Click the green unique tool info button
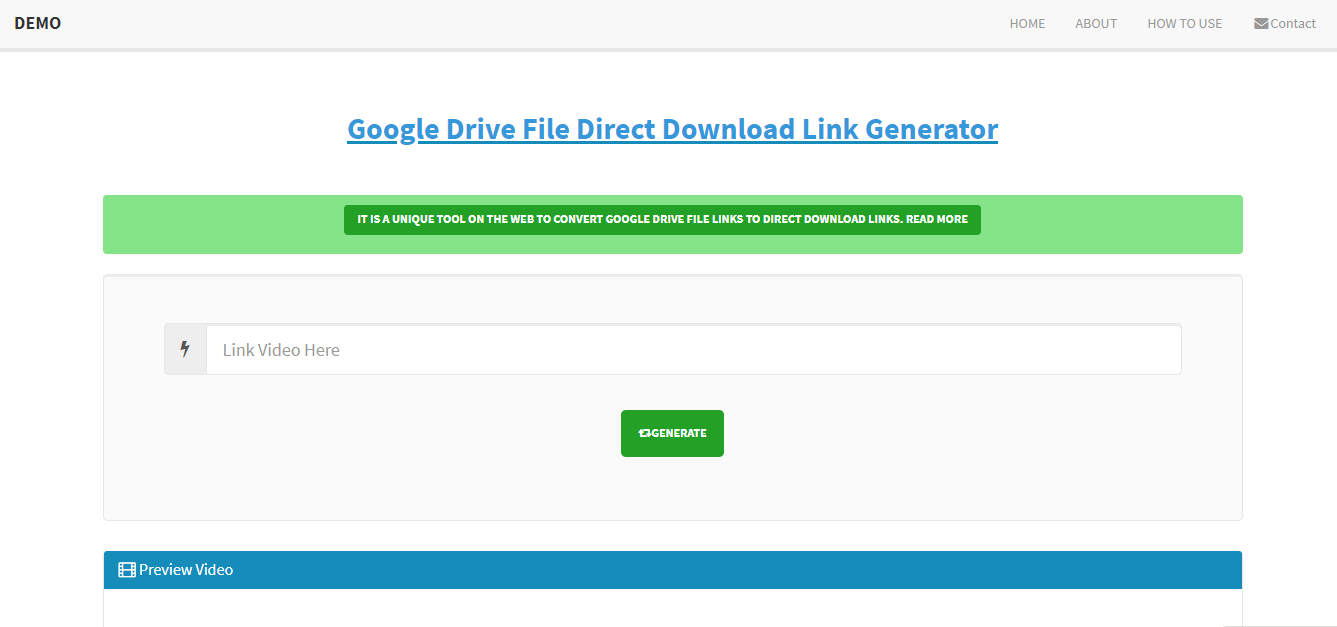This screenshot has height=627, width=1337. [x=662, y=220]
